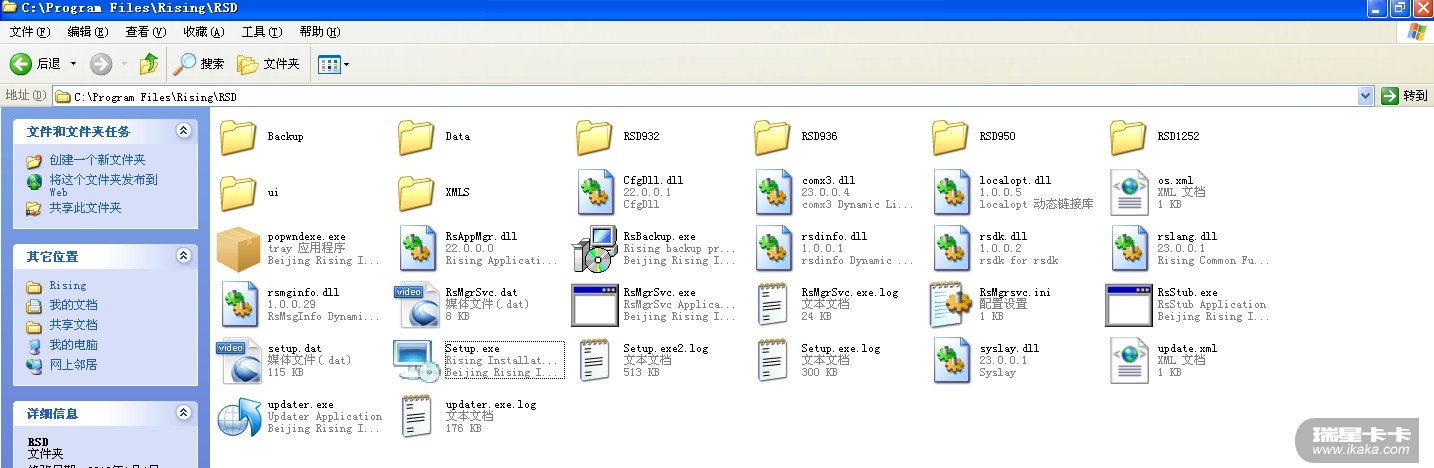Select the comx3.dll file icon
Viewport: 1434px width, 468px height.
[x=774, y=193]
